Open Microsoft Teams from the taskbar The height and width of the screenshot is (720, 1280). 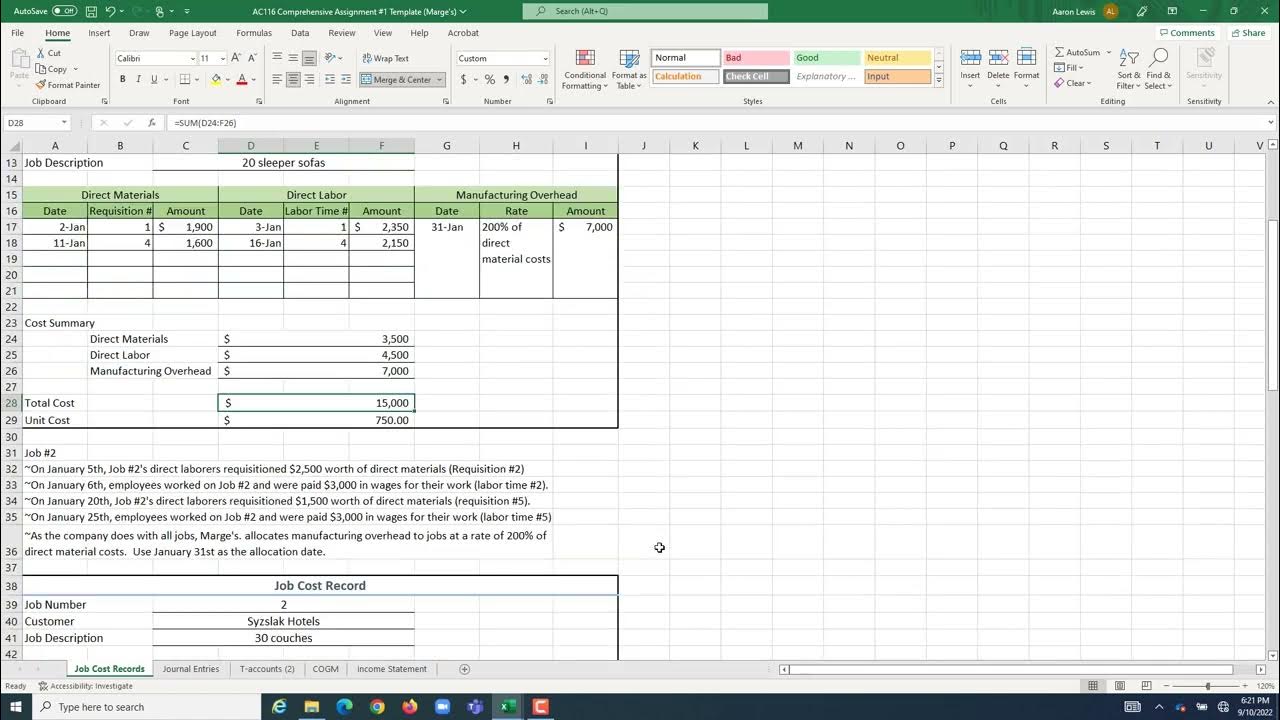tap(475, 707)
